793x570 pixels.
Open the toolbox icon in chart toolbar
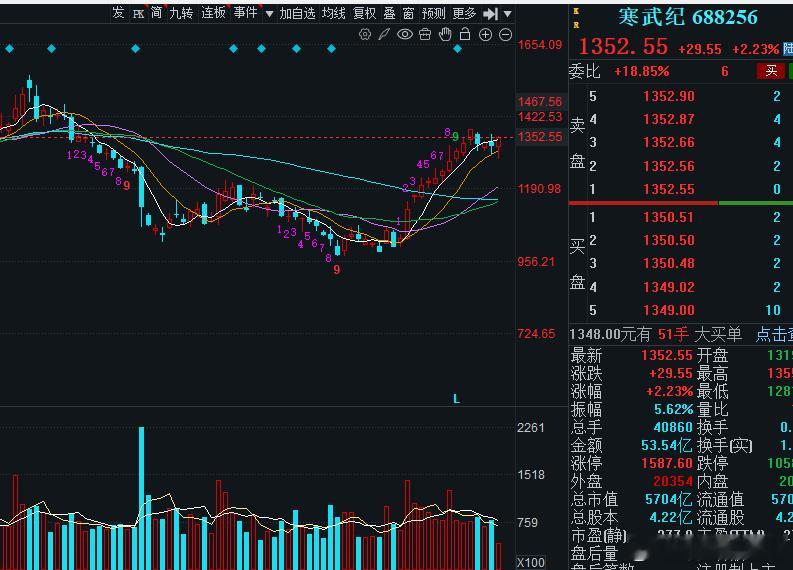[x=425, y=34]
